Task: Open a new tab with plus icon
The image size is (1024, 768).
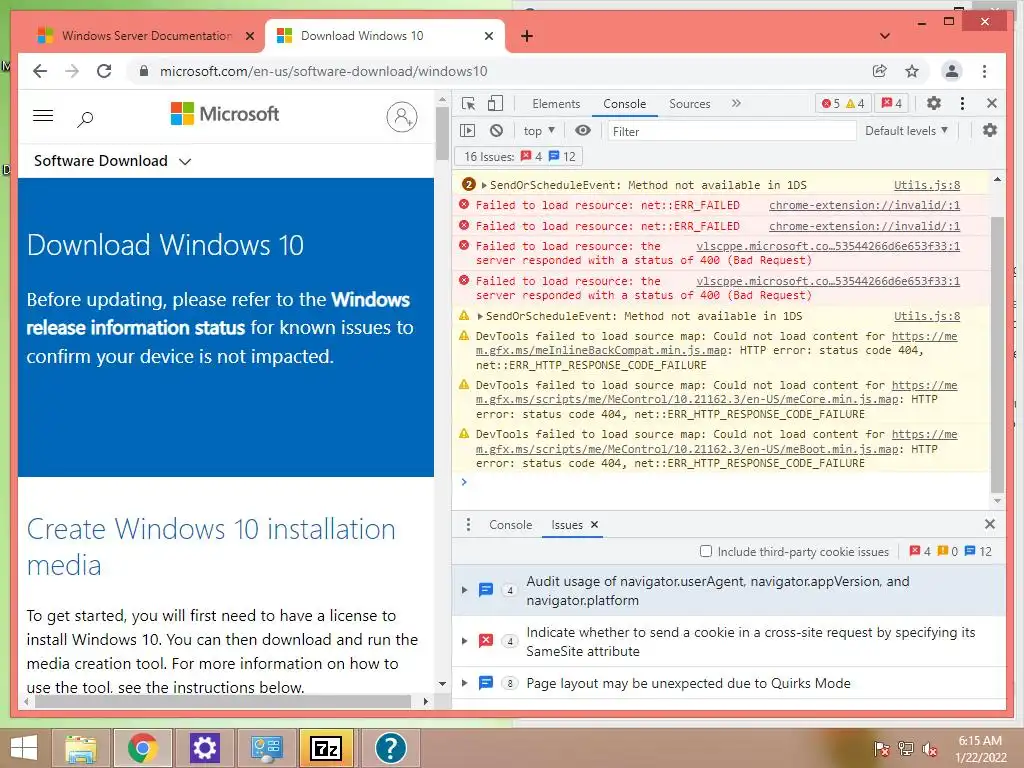Action: pos(527,36)
